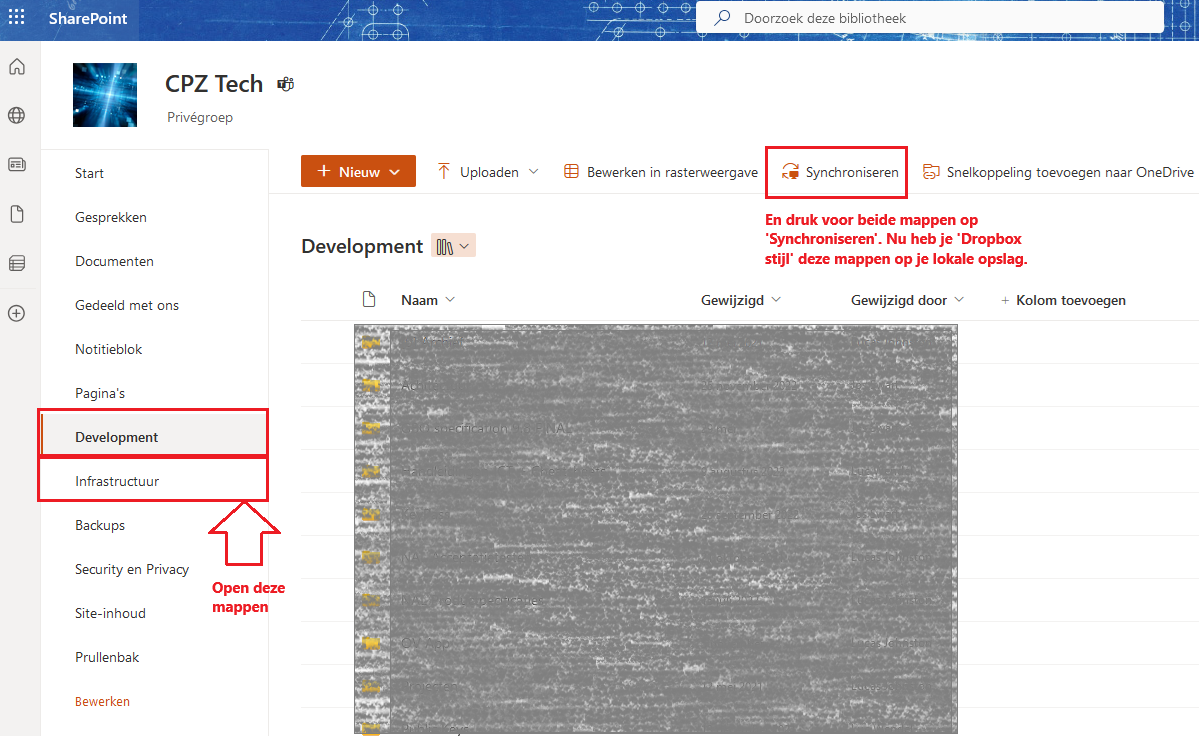The height and width of the screenshot is (736, 1199).
Task: Switch view via library view dropdown
Action: pos(453,246)
